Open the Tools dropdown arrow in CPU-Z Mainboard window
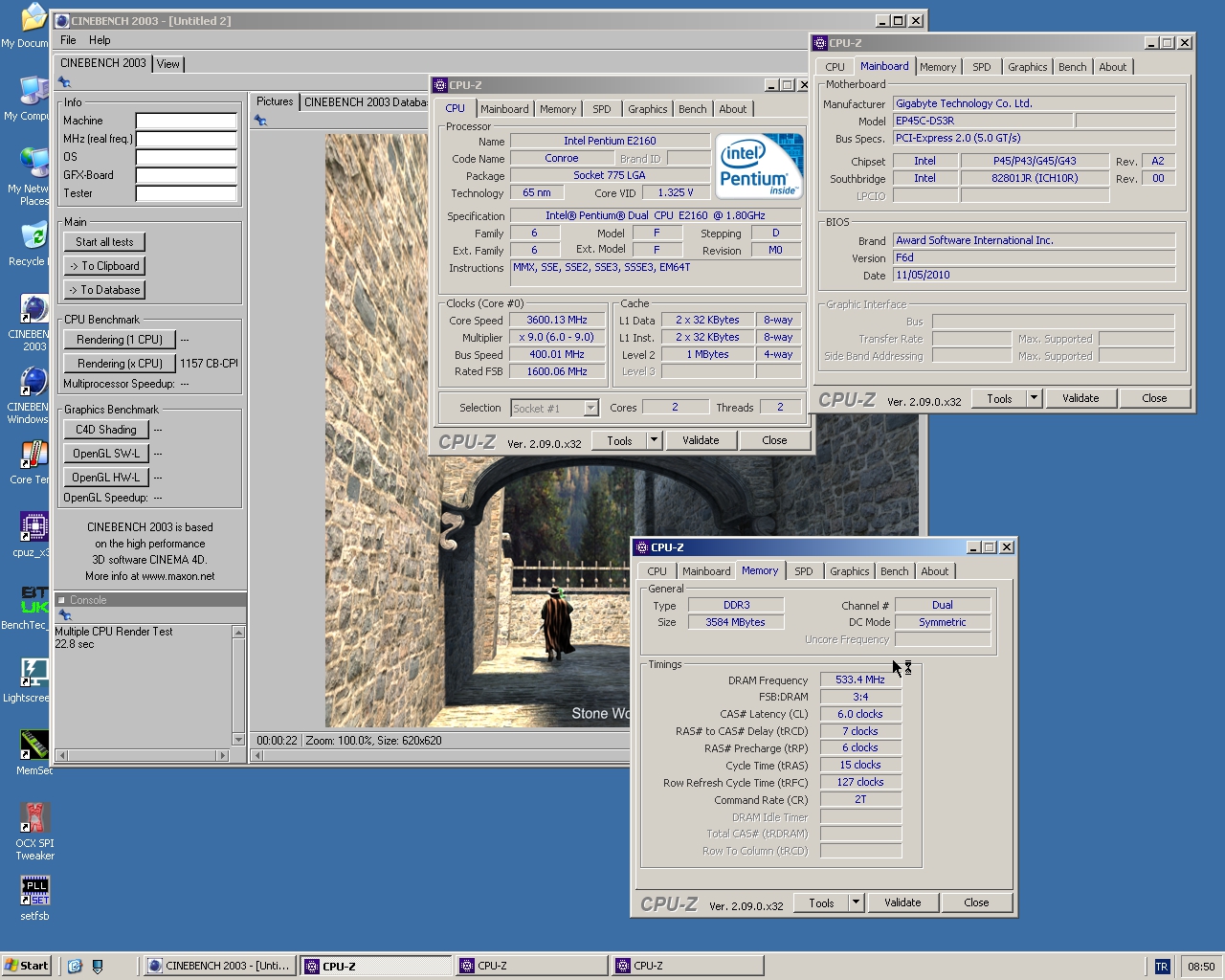 (1035, 398)
